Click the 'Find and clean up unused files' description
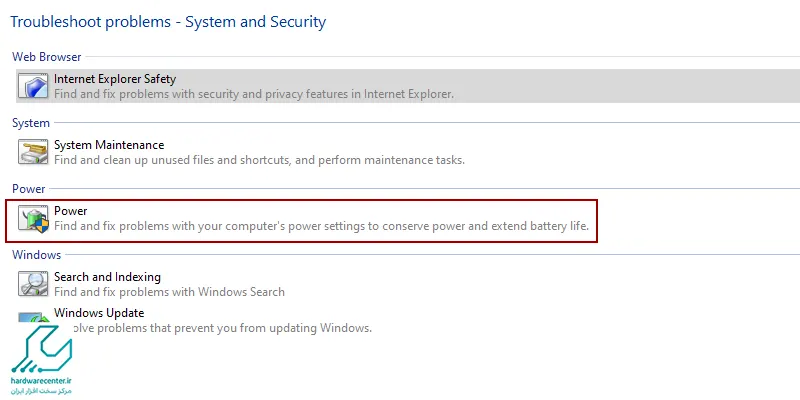This screenshot has width=800, height=400. (259, 160)
